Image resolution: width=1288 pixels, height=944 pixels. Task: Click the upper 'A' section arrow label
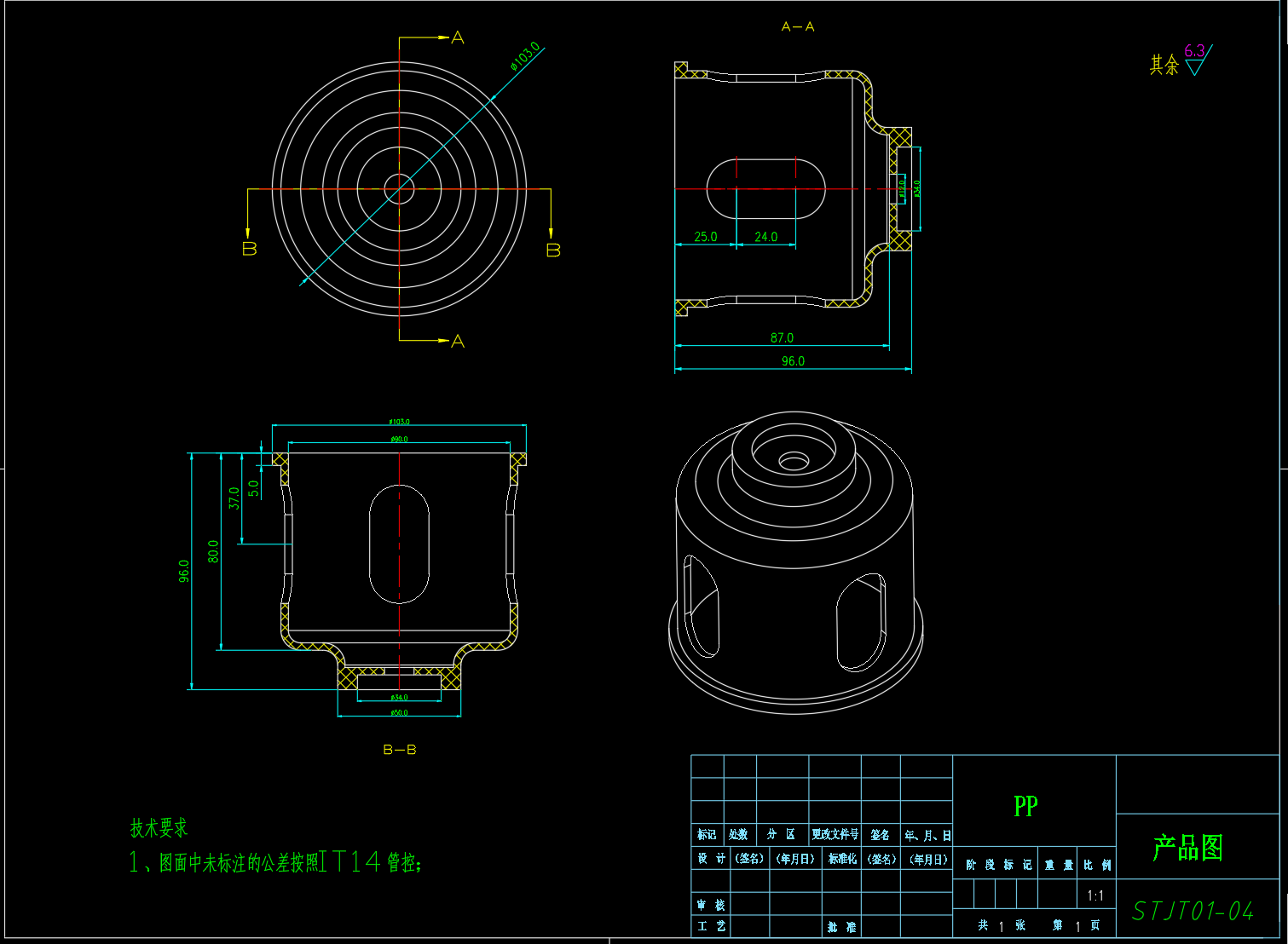click(458, 38)
